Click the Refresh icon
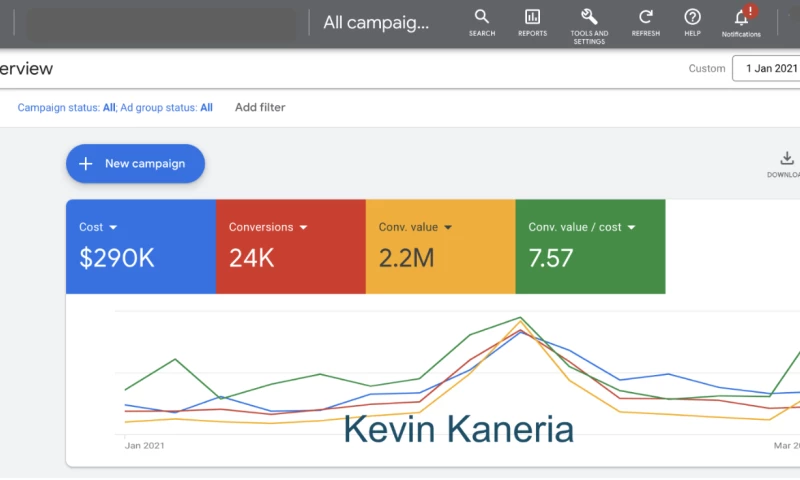800x480 pixels. point(646,17)
